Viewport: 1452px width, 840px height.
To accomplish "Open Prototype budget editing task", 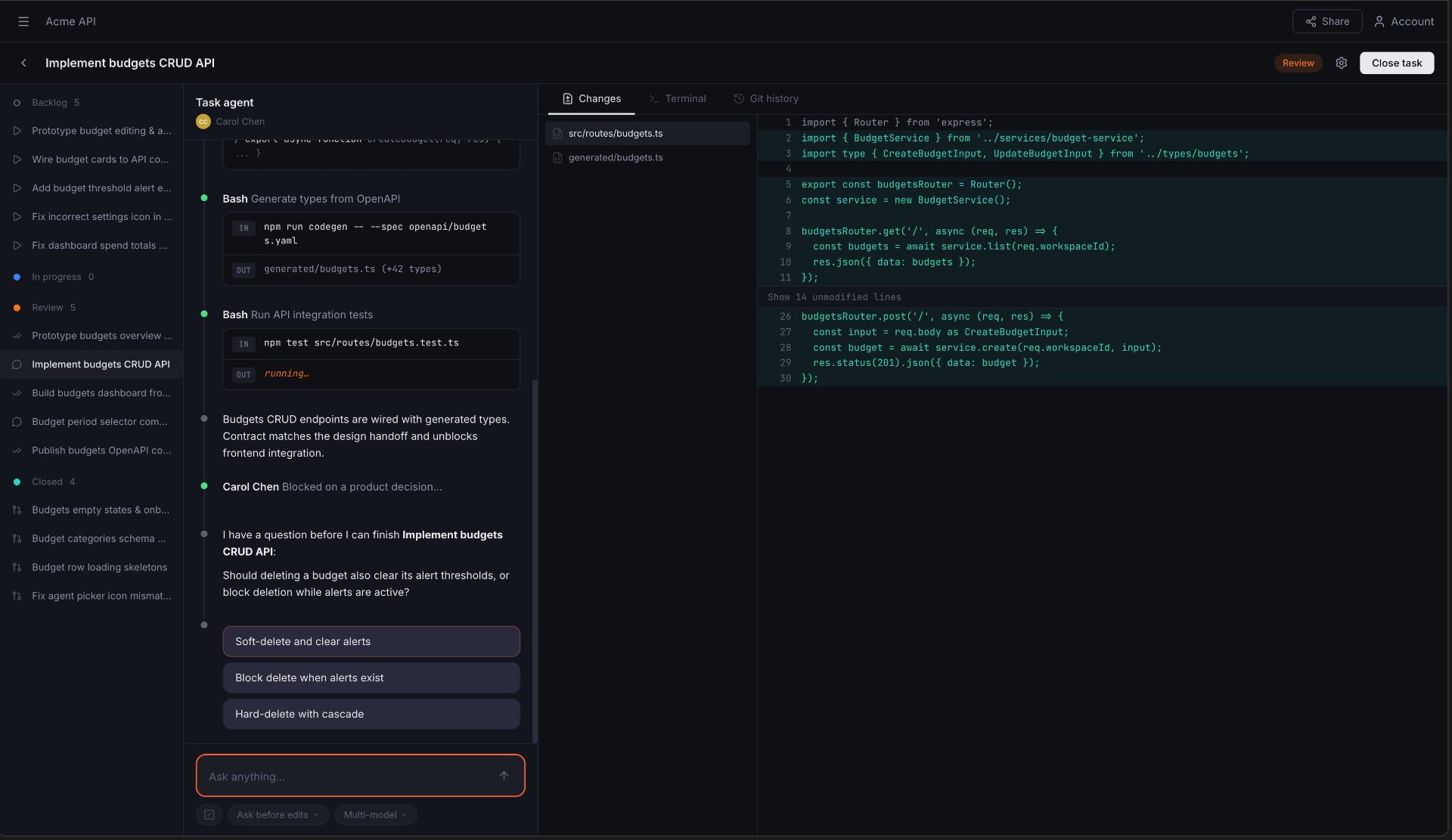I will 92,131.
